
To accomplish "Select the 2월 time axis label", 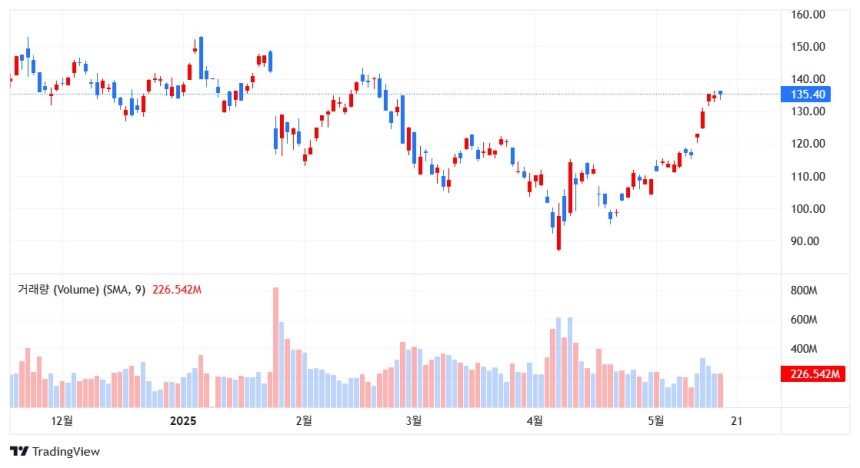I will (x=303, y=421).
